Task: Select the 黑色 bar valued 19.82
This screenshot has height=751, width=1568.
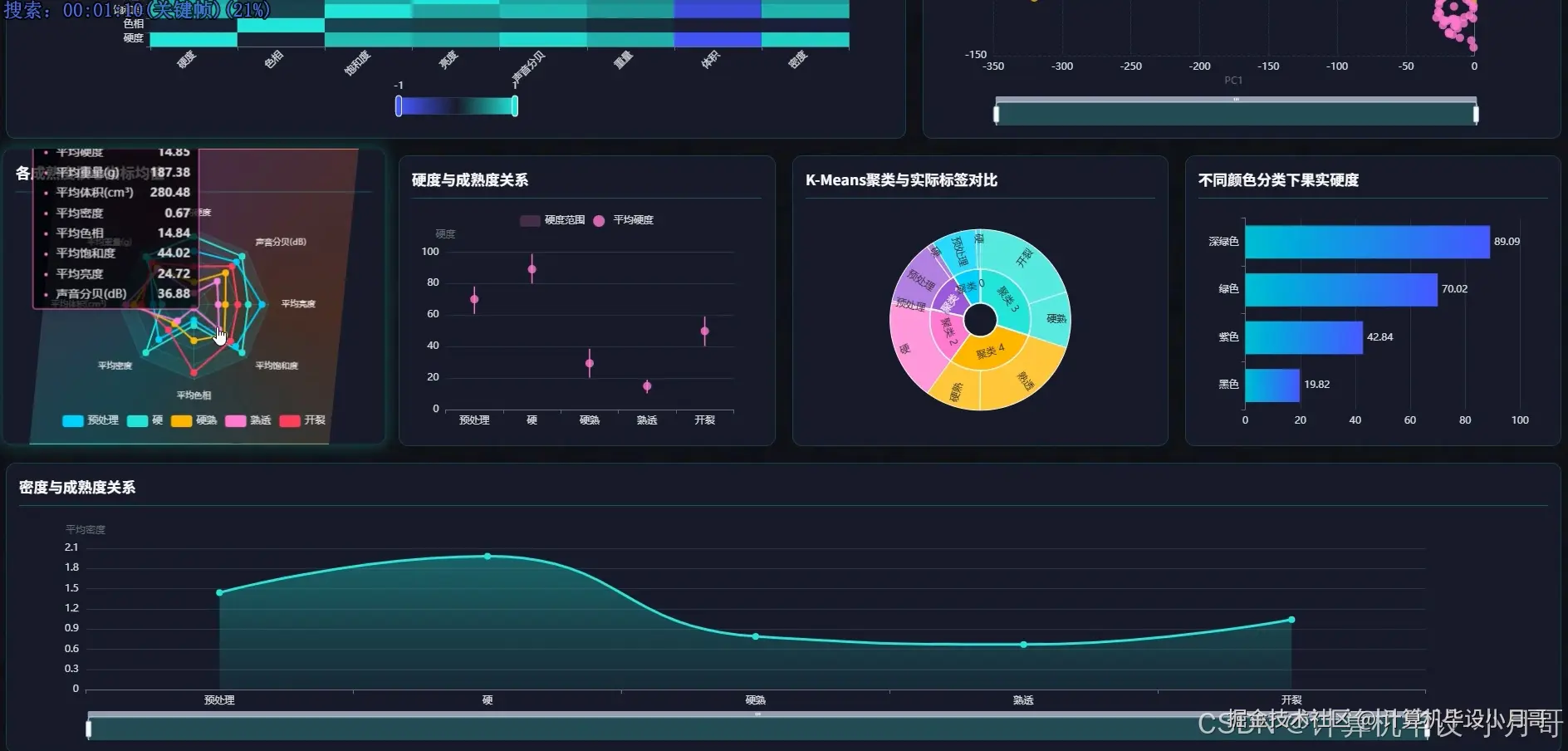Action: click(1272, 385)
